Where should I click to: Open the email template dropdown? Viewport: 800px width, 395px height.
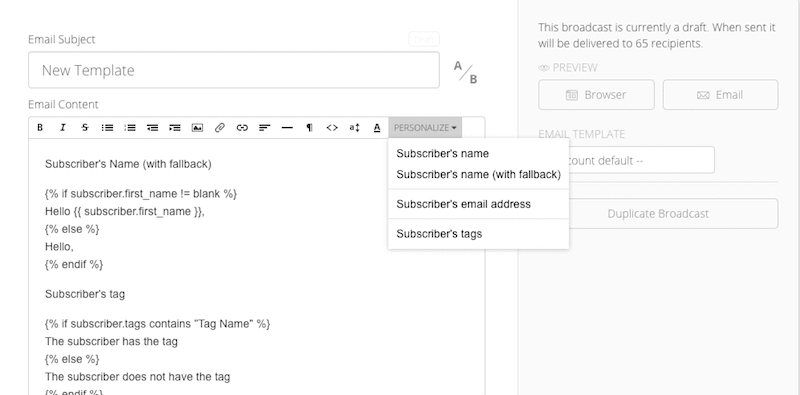click(x=627, y=160)
